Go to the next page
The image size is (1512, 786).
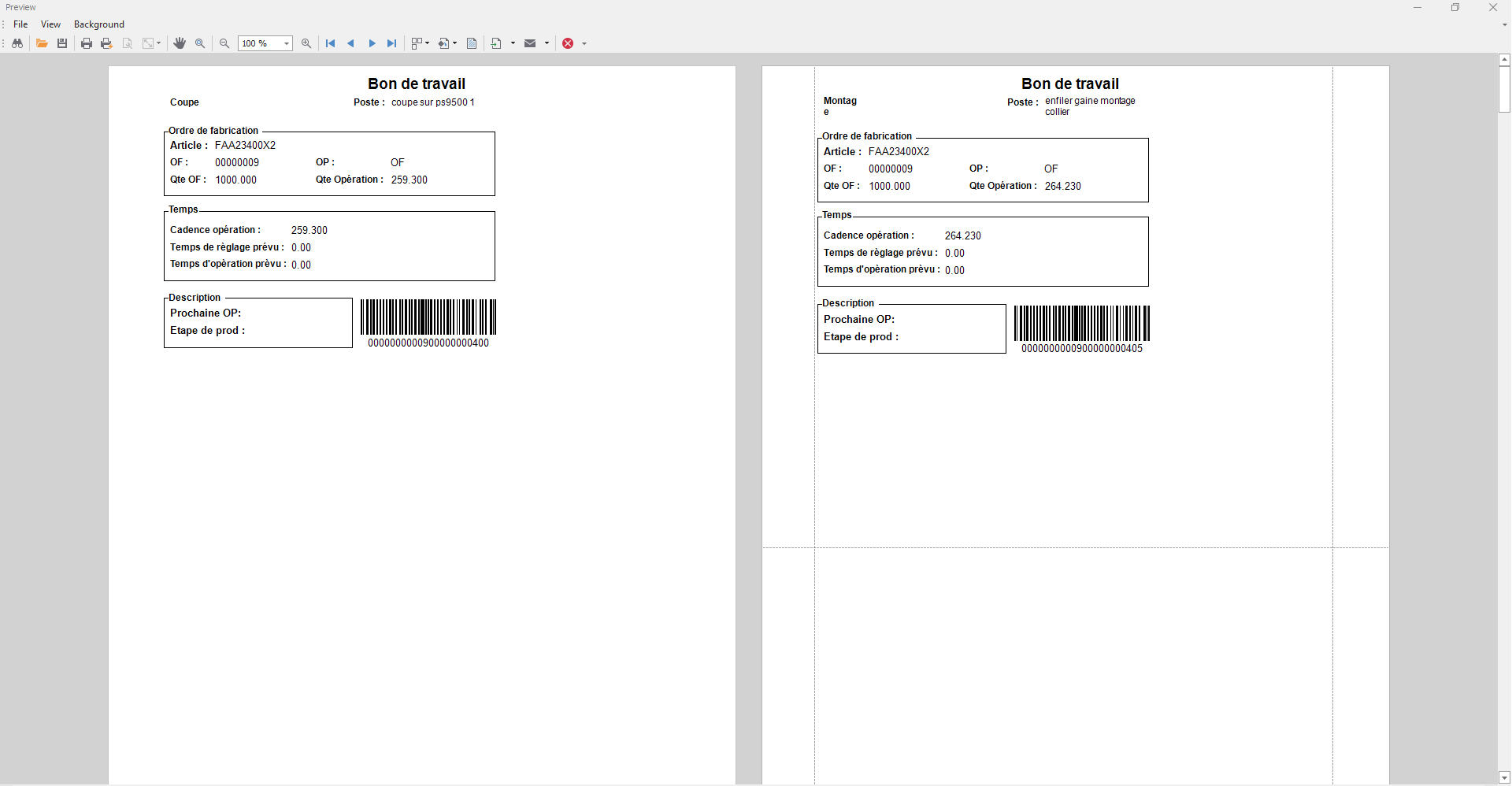tap(372, 43)
